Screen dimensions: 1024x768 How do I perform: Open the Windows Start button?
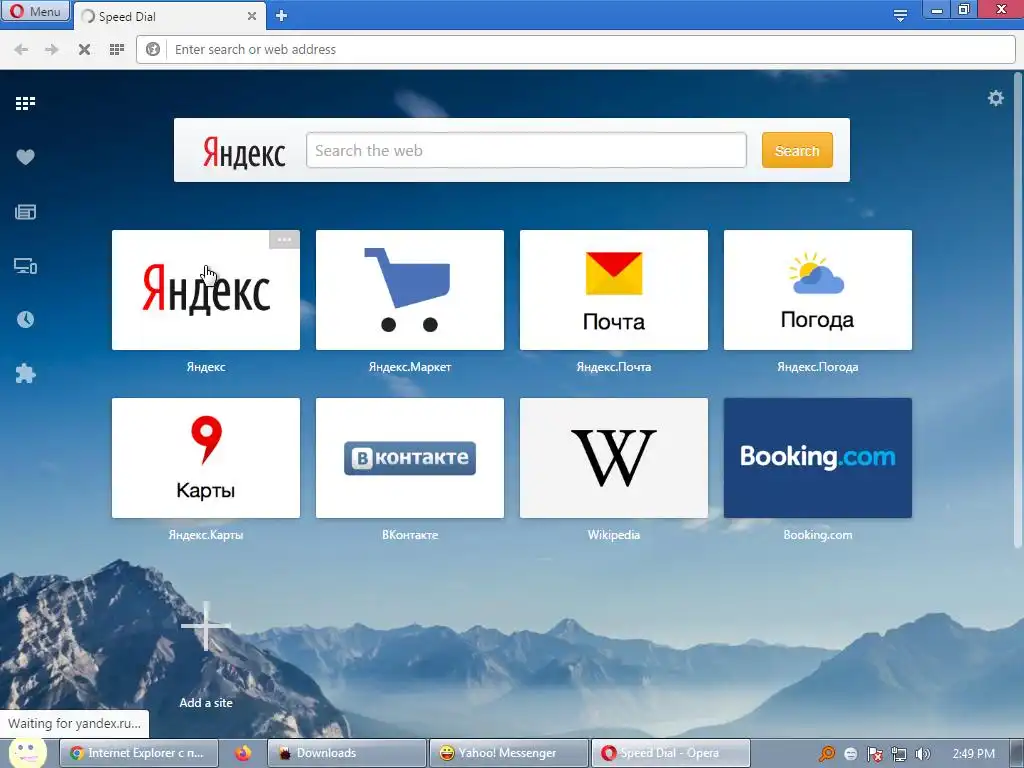pos(27,753)
